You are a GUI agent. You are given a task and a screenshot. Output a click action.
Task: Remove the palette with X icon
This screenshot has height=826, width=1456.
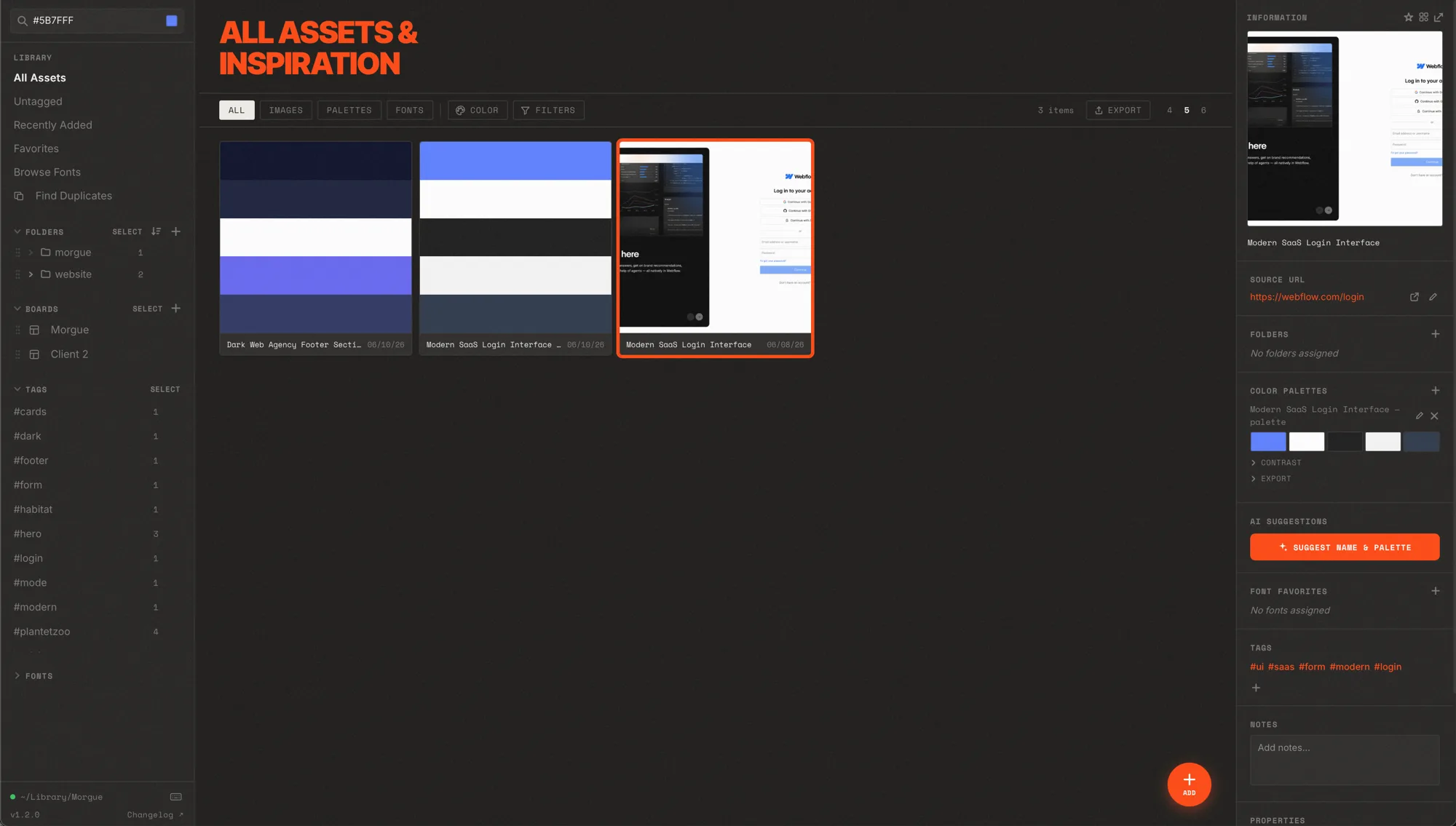click(1434, 416)
